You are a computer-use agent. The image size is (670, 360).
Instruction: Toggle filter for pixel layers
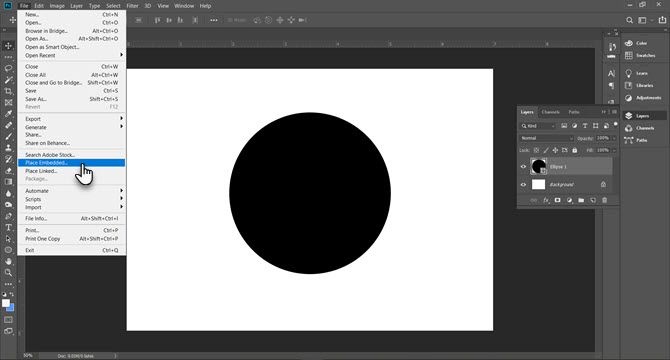click(564, 126)
